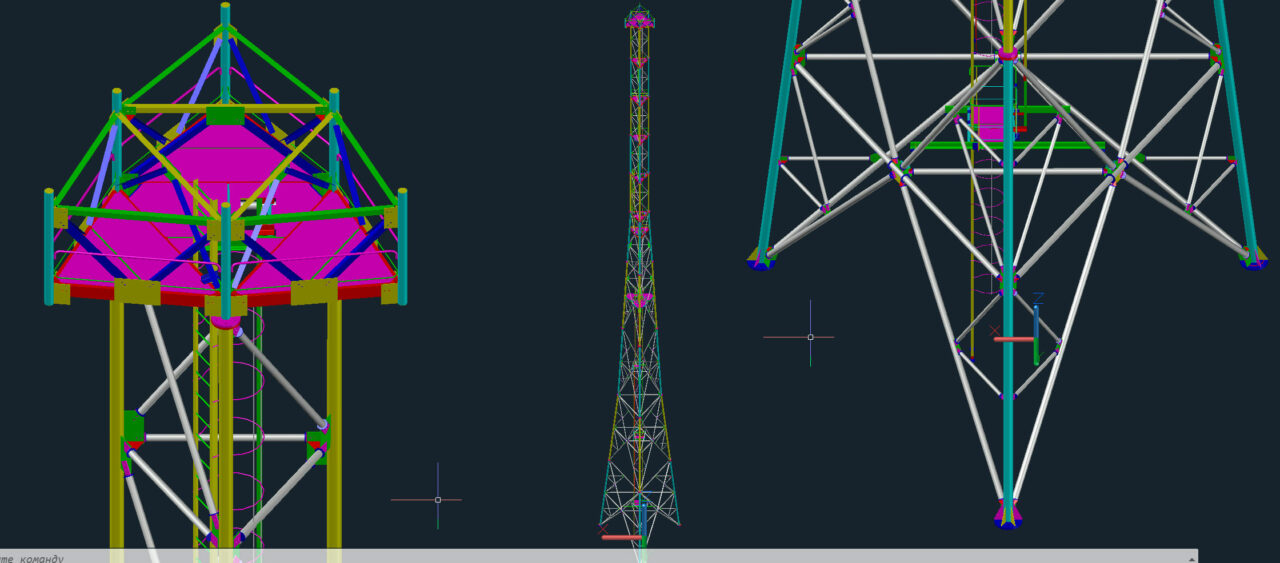Click the crosshair marker left of the full tower
The image size is (1280, 563).
(x=437, y=499)
